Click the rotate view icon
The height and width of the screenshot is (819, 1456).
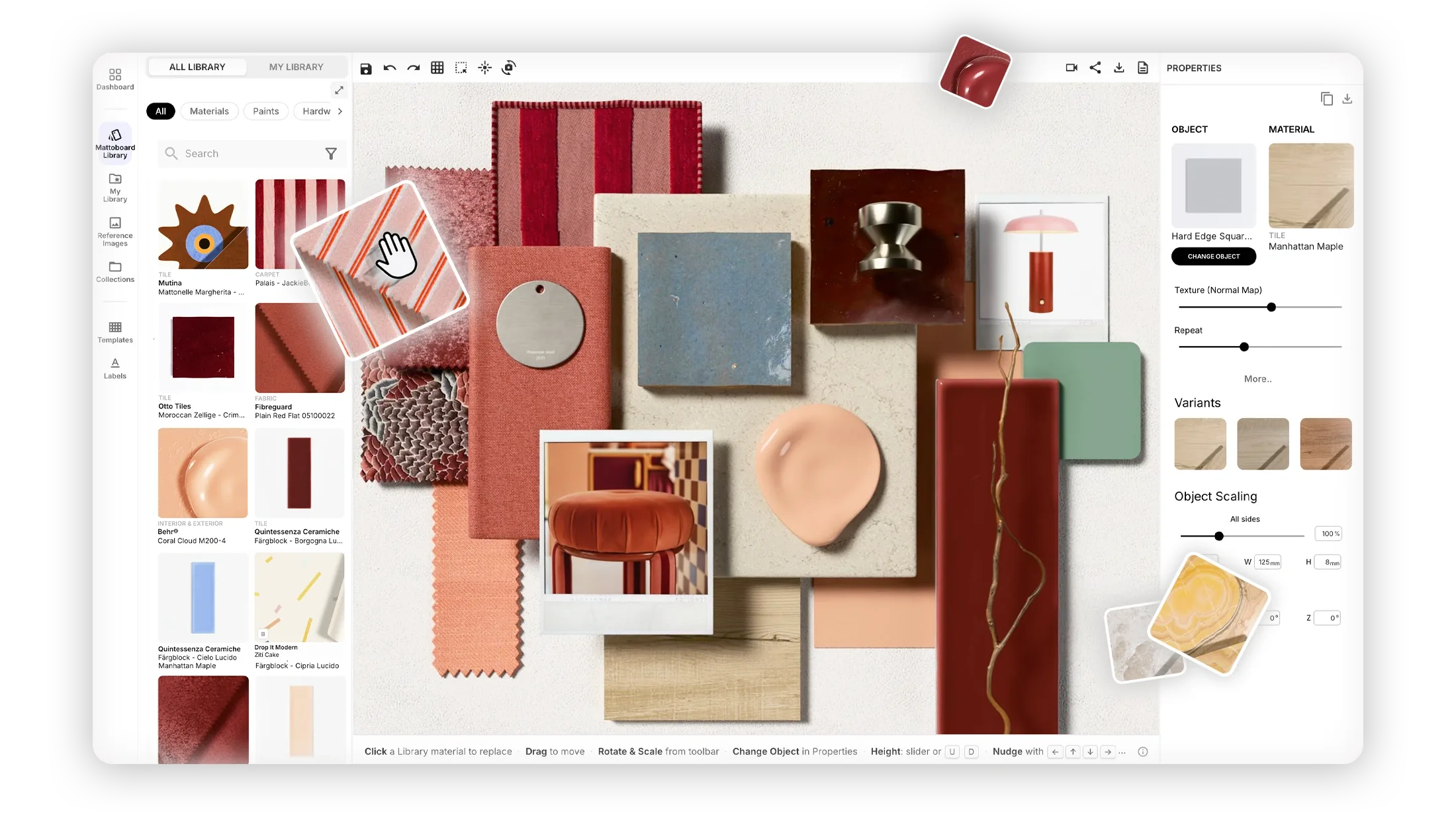click(509, 67)
